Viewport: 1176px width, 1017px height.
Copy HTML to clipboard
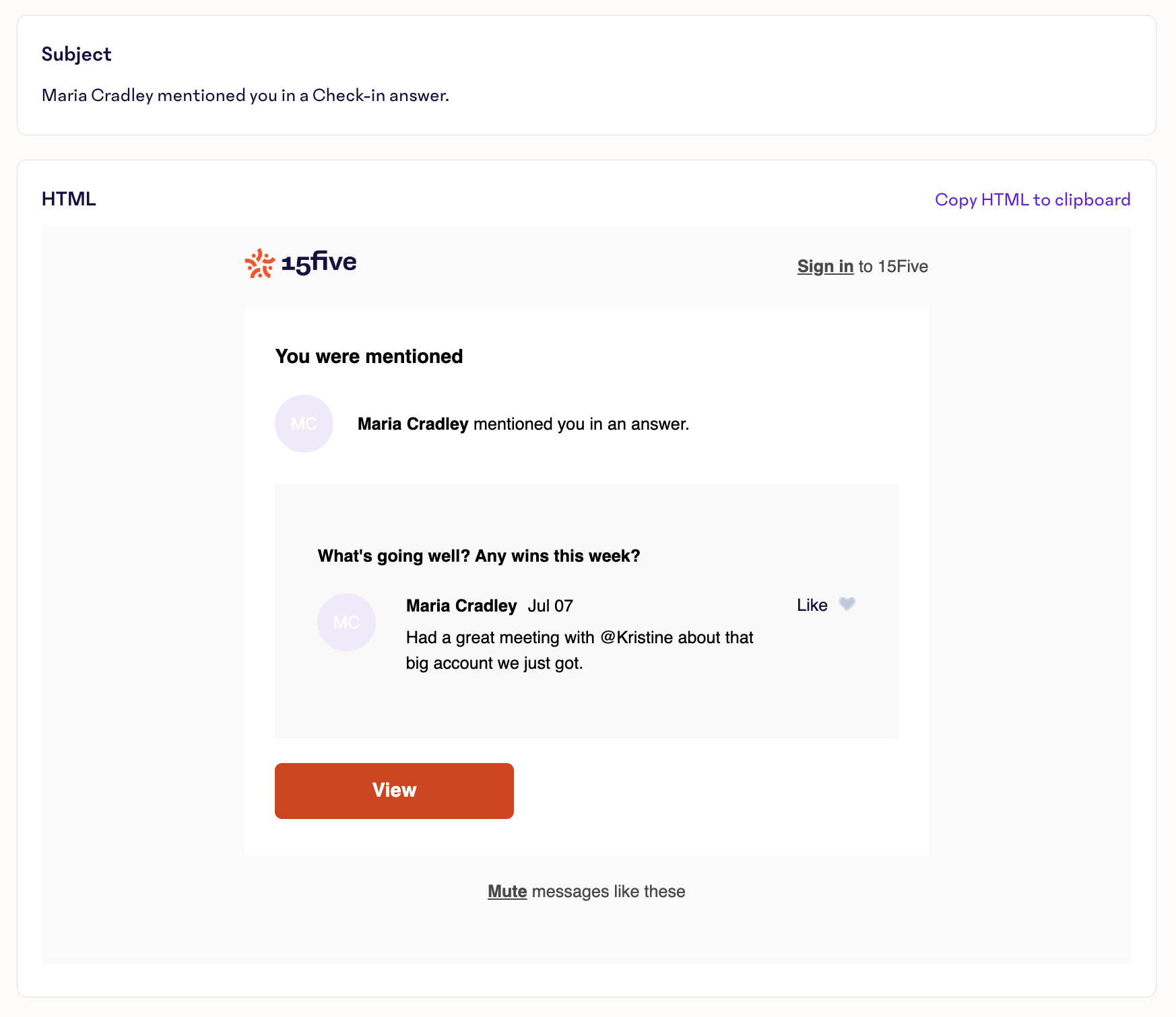1033,200
